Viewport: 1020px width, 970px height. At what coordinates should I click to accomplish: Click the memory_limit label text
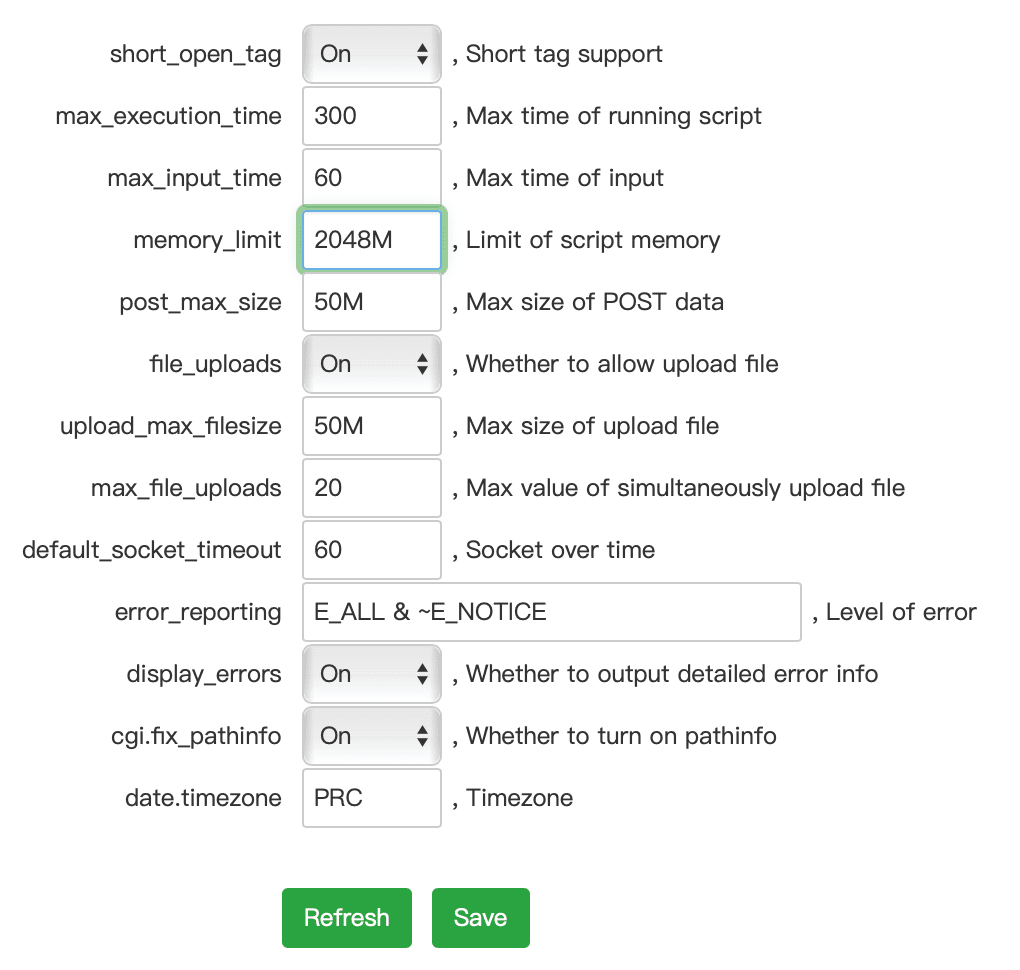(x=207, y=240)
